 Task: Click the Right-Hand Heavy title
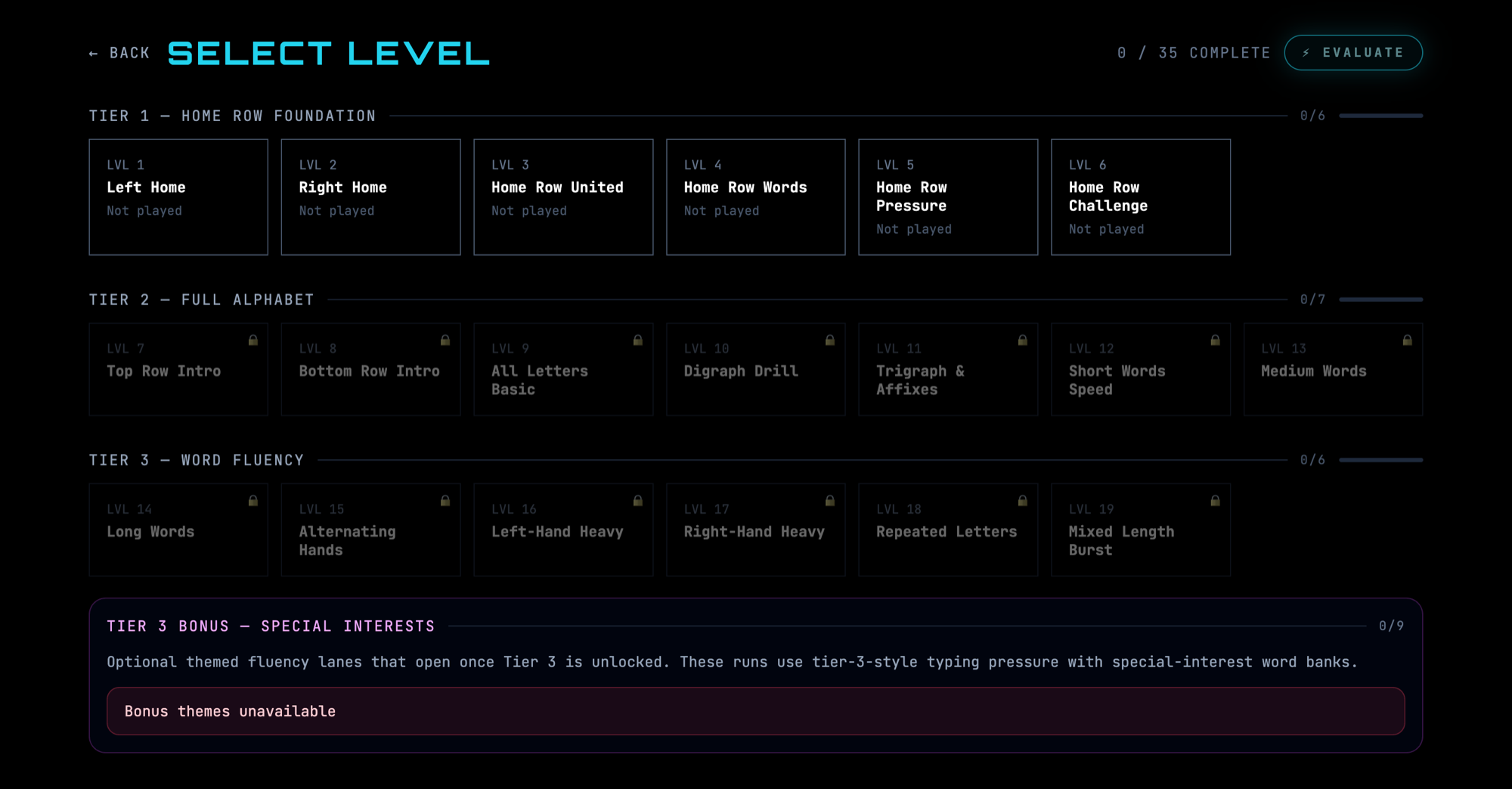(x=754, y=532)
